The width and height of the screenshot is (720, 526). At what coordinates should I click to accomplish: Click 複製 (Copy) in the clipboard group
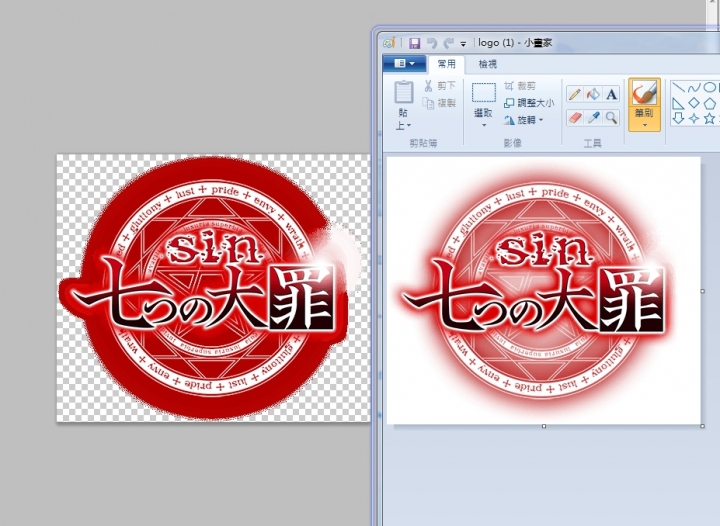tap(440, 103)
